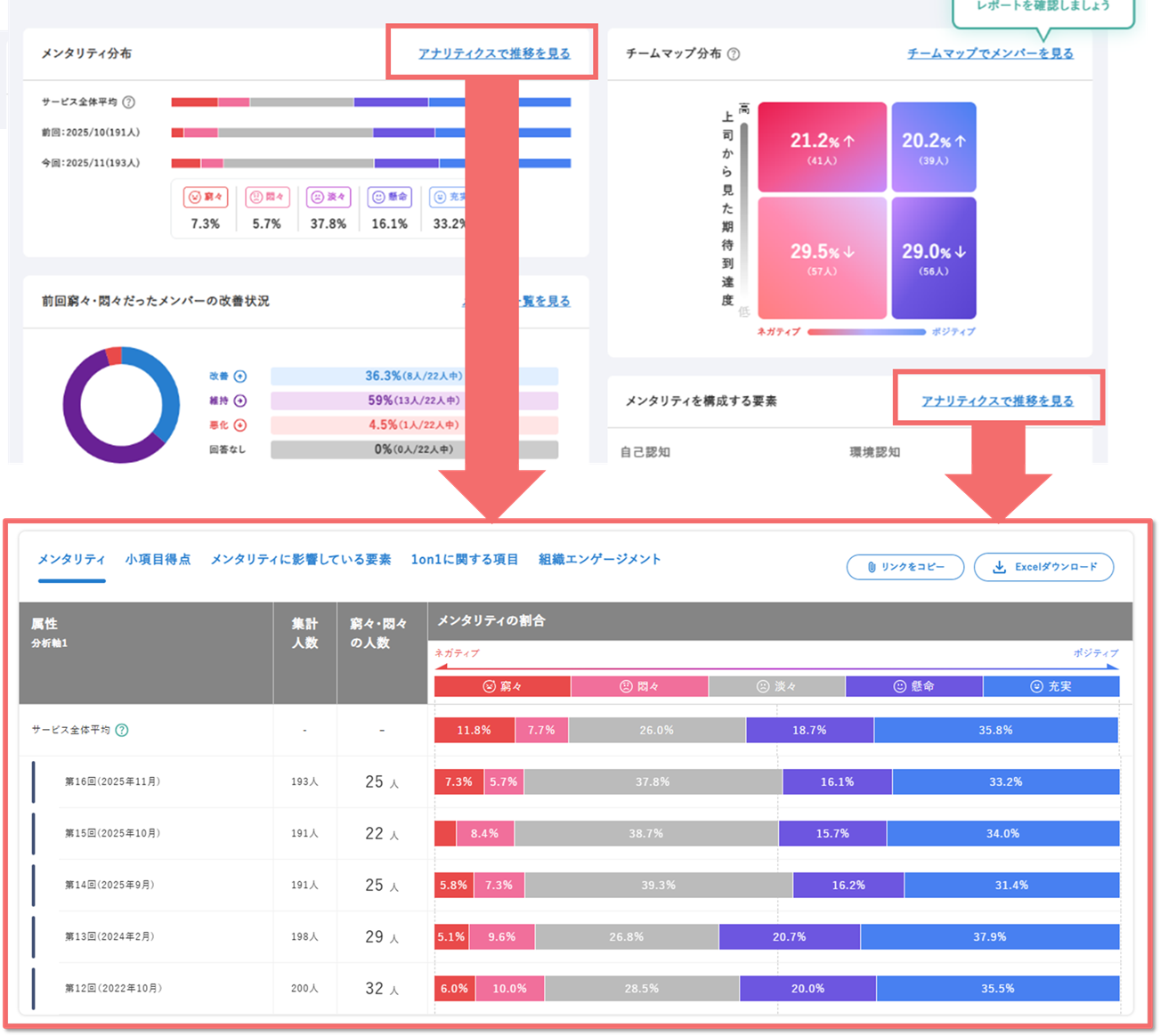Click the purple 懸命 column header in table

pyautogui.click(x=914, y=686)
